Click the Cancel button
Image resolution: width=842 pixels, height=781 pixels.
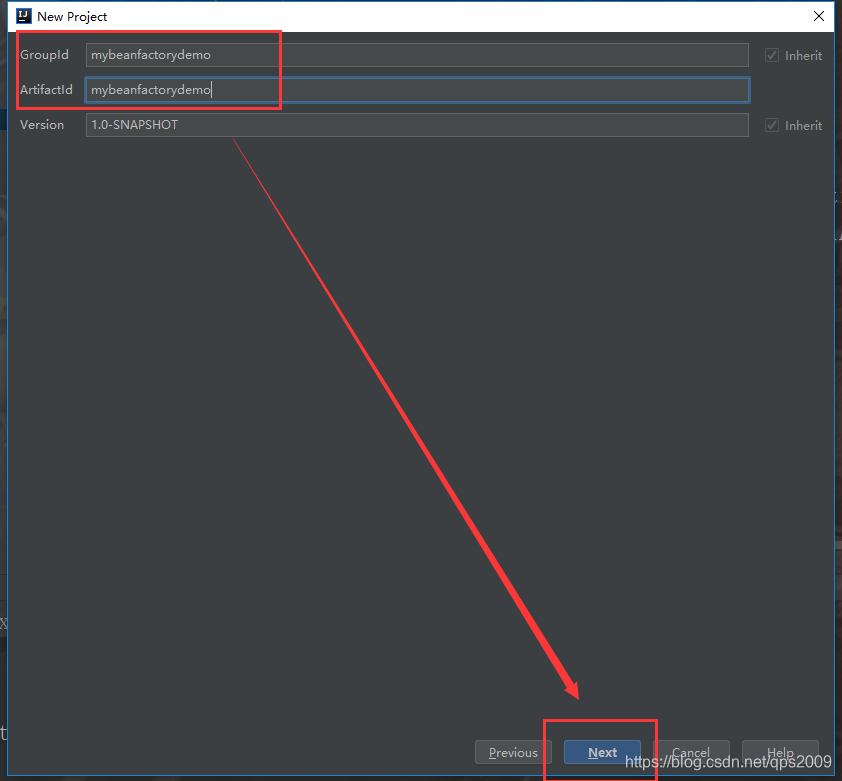click(x=691, y=752)
